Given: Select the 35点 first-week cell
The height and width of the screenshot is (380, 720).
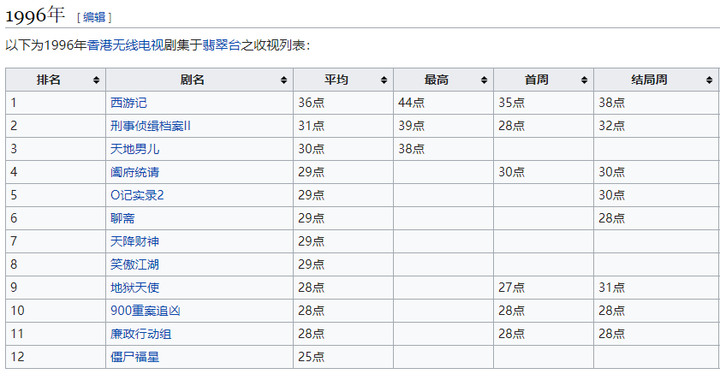Looking at the screenshot, I should pyautogui.click(x=544, y=103).
